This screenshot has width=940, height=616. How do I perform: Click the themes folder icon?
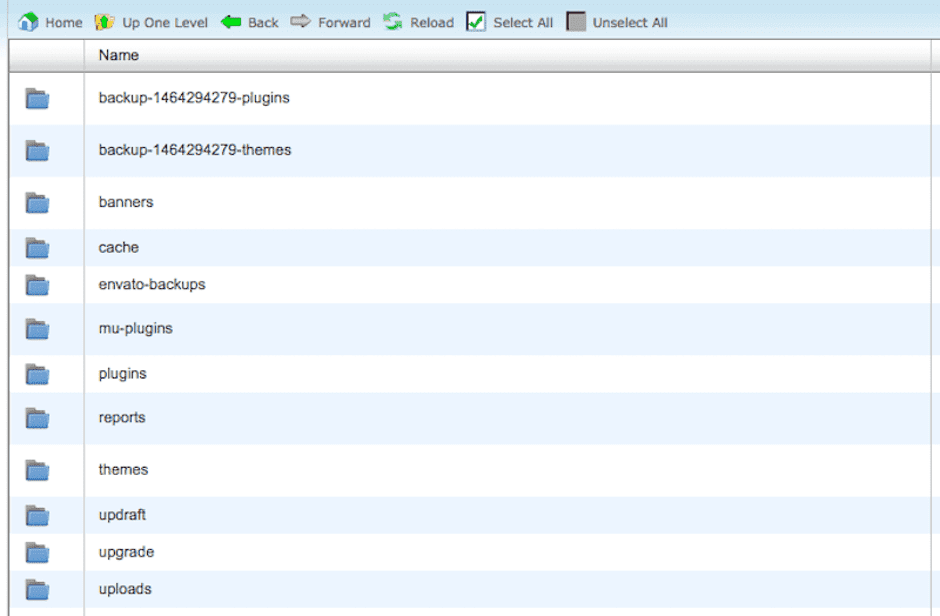pos(37,470)
